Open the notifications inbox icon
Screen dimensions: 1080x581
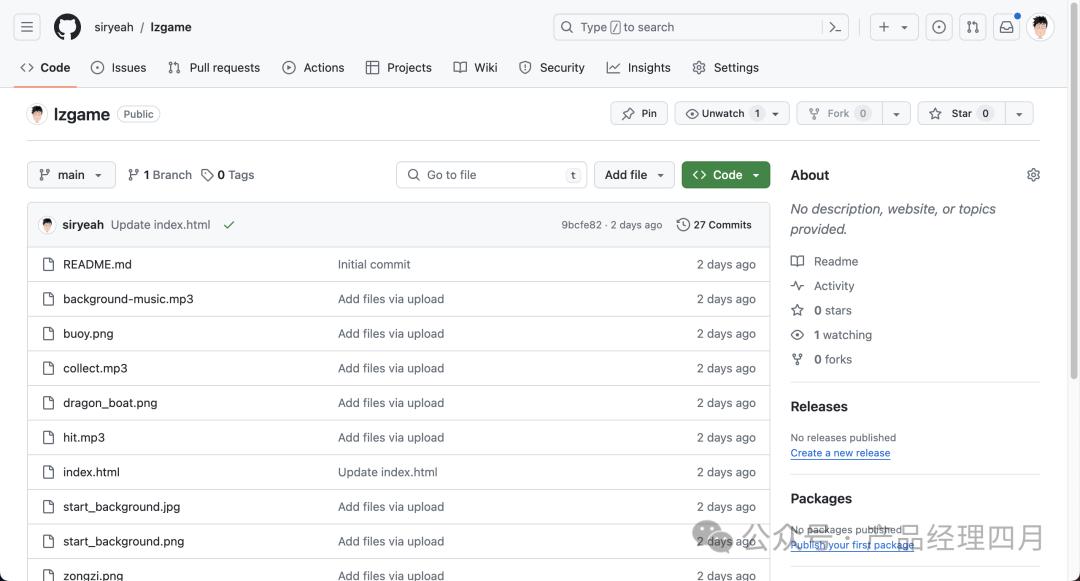pyautogui.click(x=1006, y=27)
